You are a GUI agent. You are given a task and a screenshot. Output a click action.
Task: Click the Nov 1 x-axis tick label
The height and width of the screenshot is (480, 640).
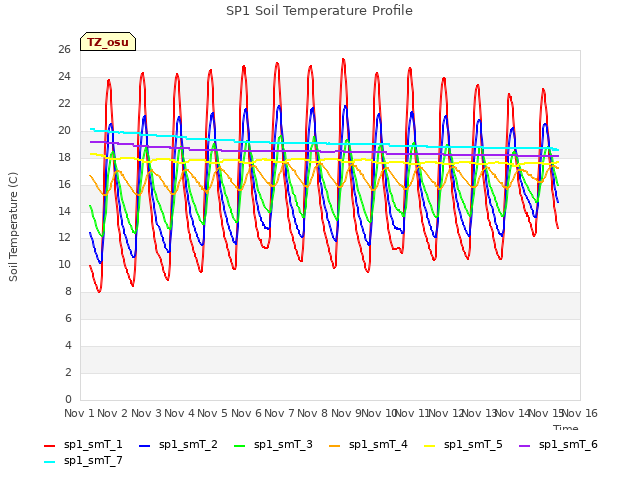[79, 413]
